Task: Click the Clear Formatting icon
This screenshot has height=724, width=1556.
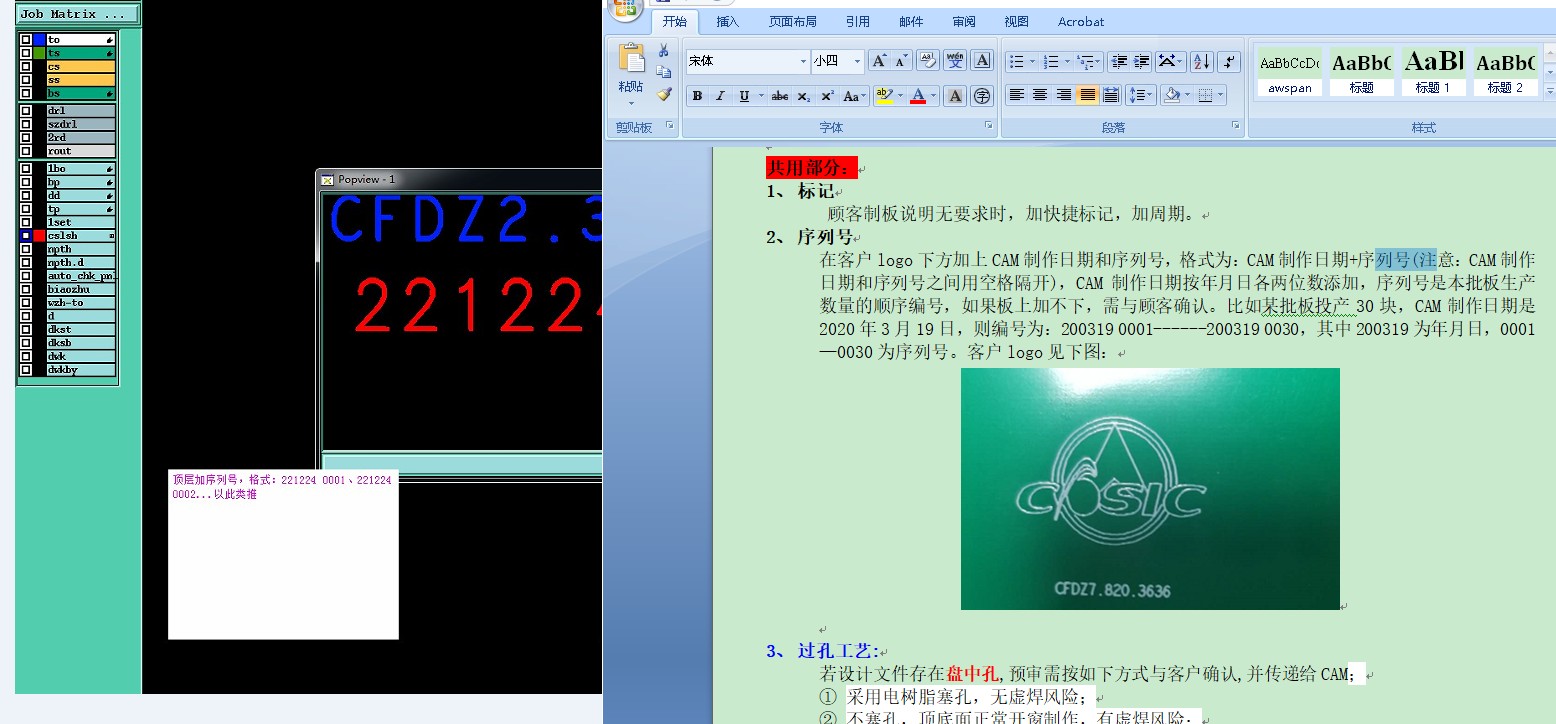Action: (x=927, y=61)
